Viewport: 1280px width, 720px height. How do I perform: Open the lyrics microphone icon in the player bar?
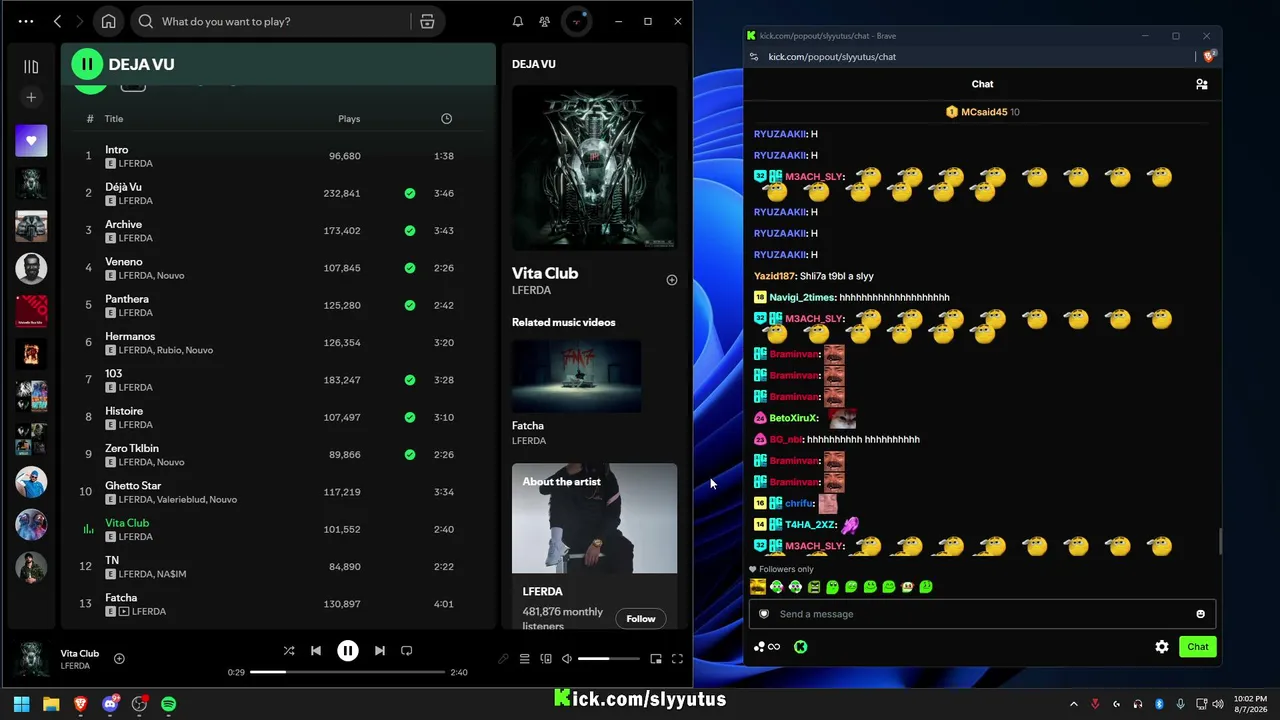(503, 659)
